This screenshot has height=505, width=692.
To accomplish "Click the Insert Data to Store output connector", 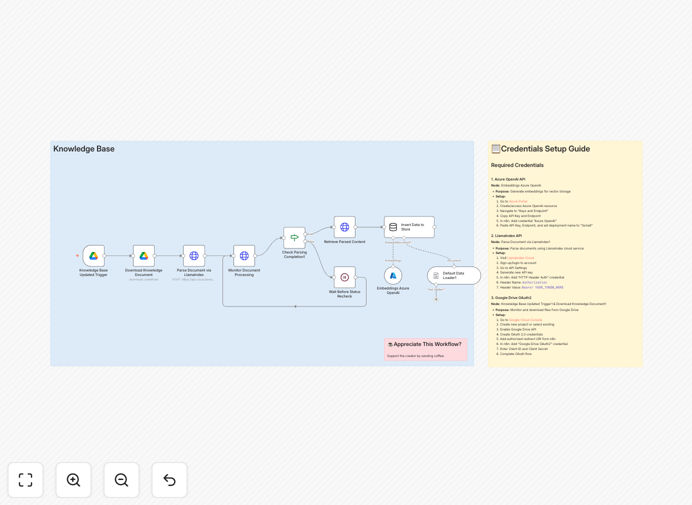I will coord(435,227).
